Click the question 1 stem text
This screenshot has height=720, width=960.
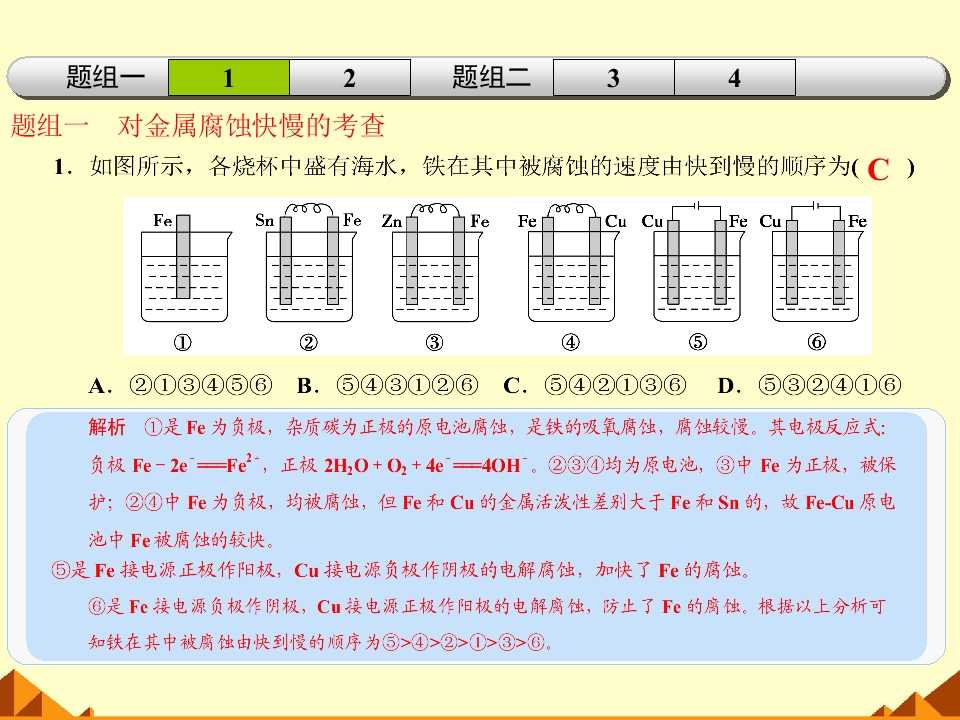pyautogui.click(x=484, y=167)
